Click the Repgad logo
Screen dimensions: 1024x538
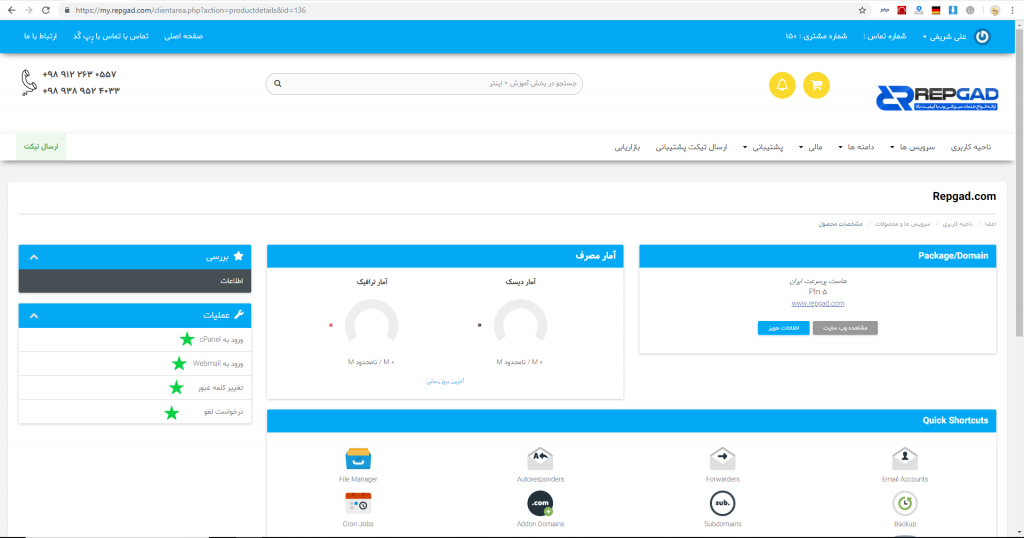[x=937, y=98]
